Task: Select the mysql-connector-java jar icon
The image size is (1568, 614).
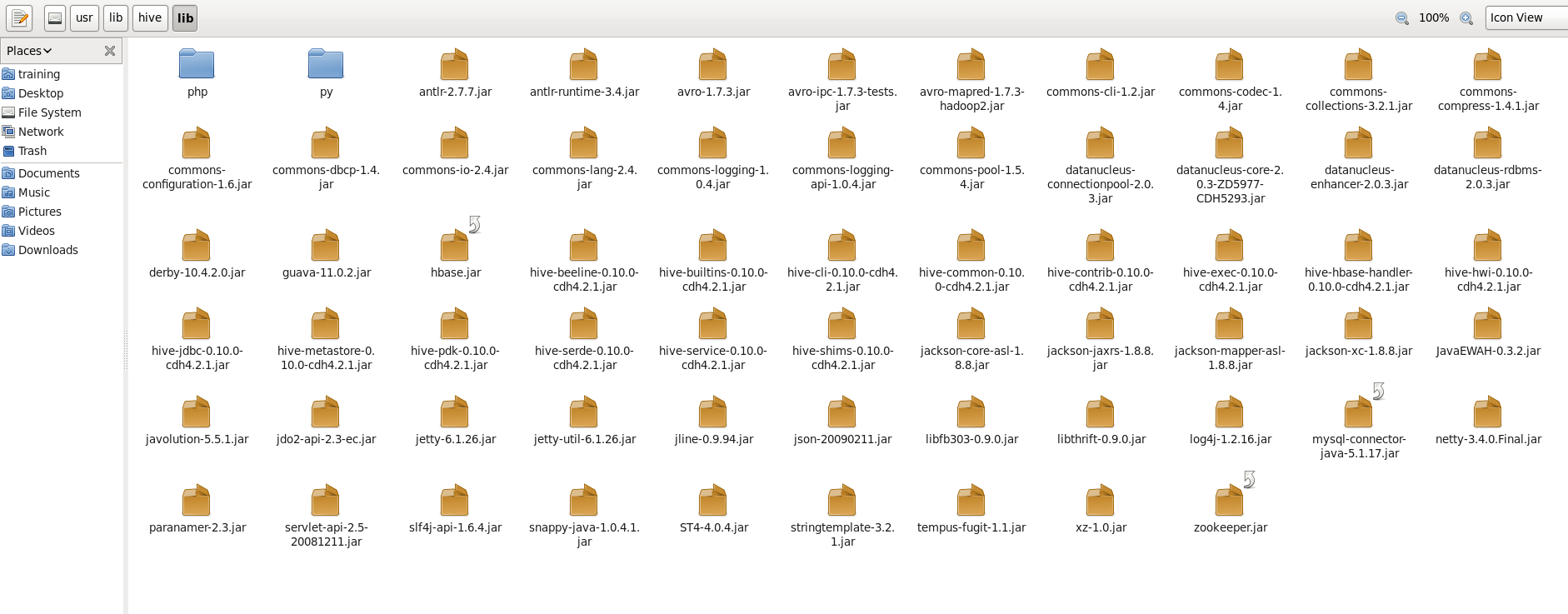Action: 1359,412
